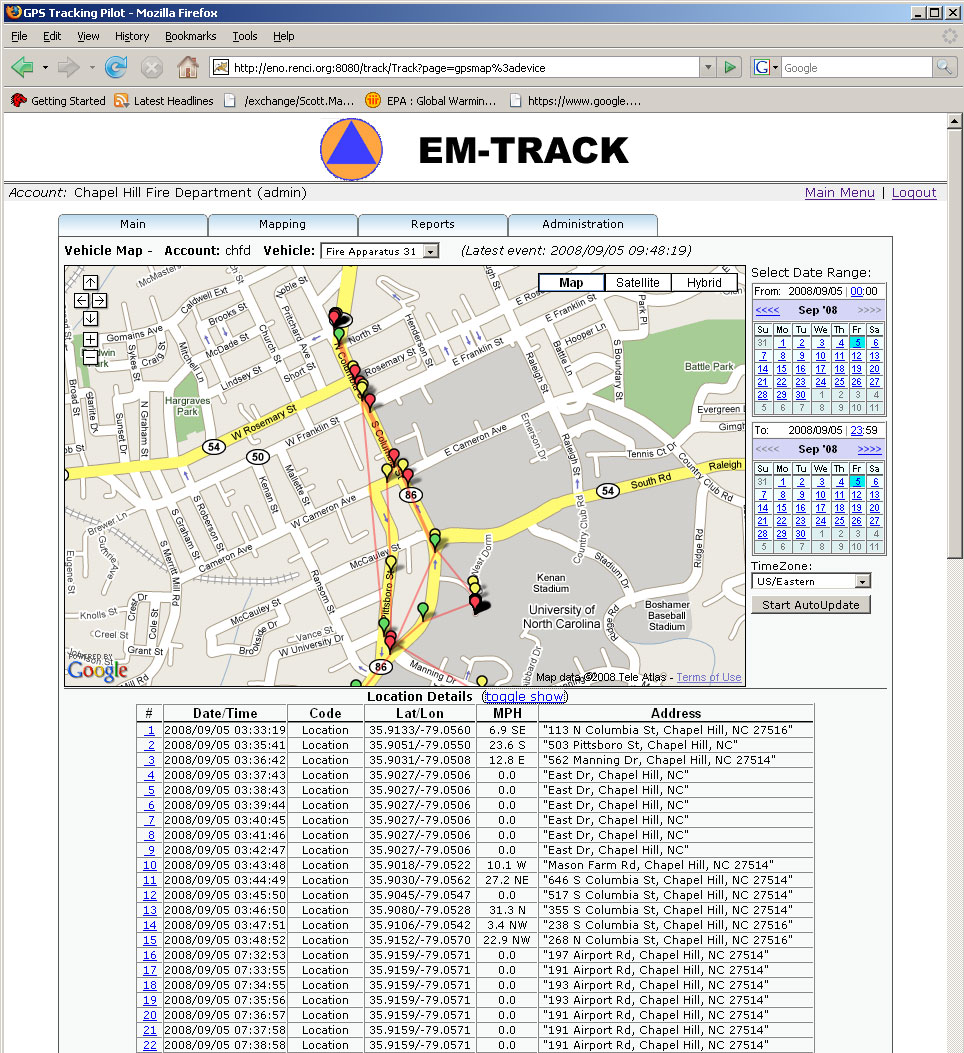Open the Vehicle dropdown Fire Apparatus 31
The height and width of the screenshot is (1053, 964).
pyautogui.click(x=379, y=251)
